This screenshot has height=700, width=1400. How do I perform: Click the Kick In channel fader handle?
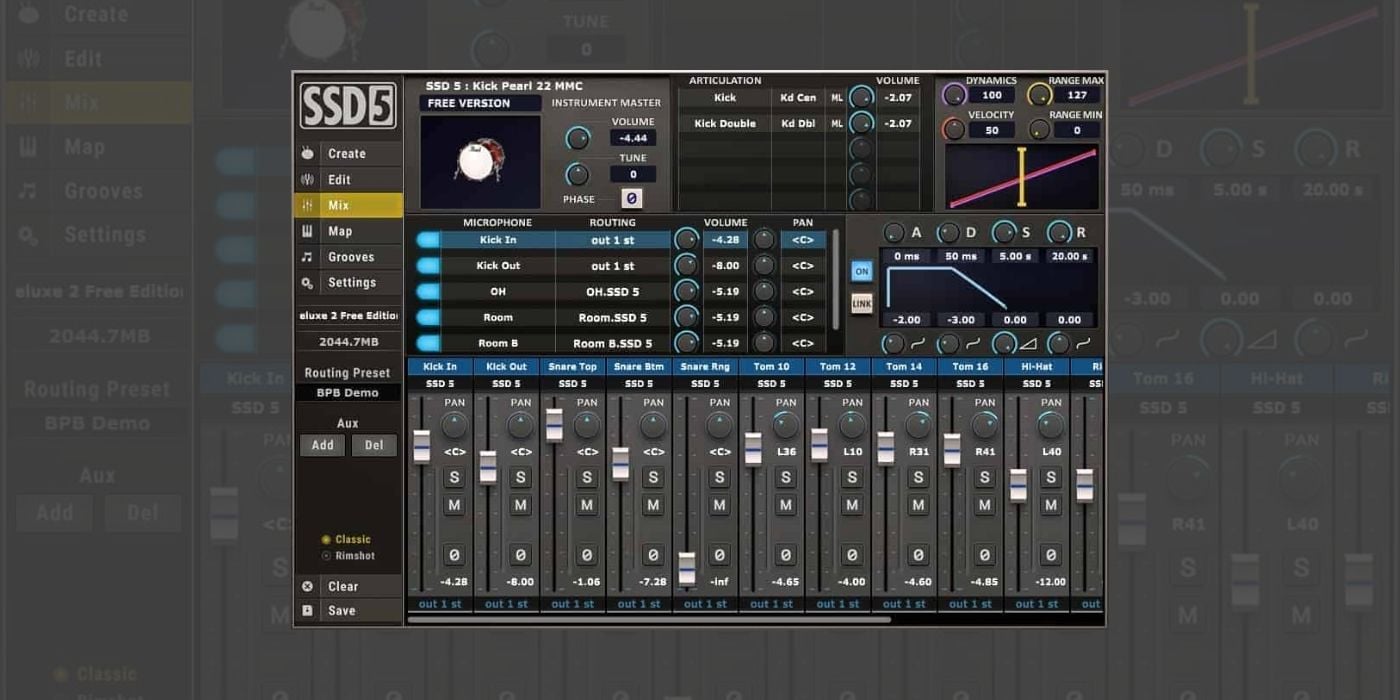(x=421, y=447)
